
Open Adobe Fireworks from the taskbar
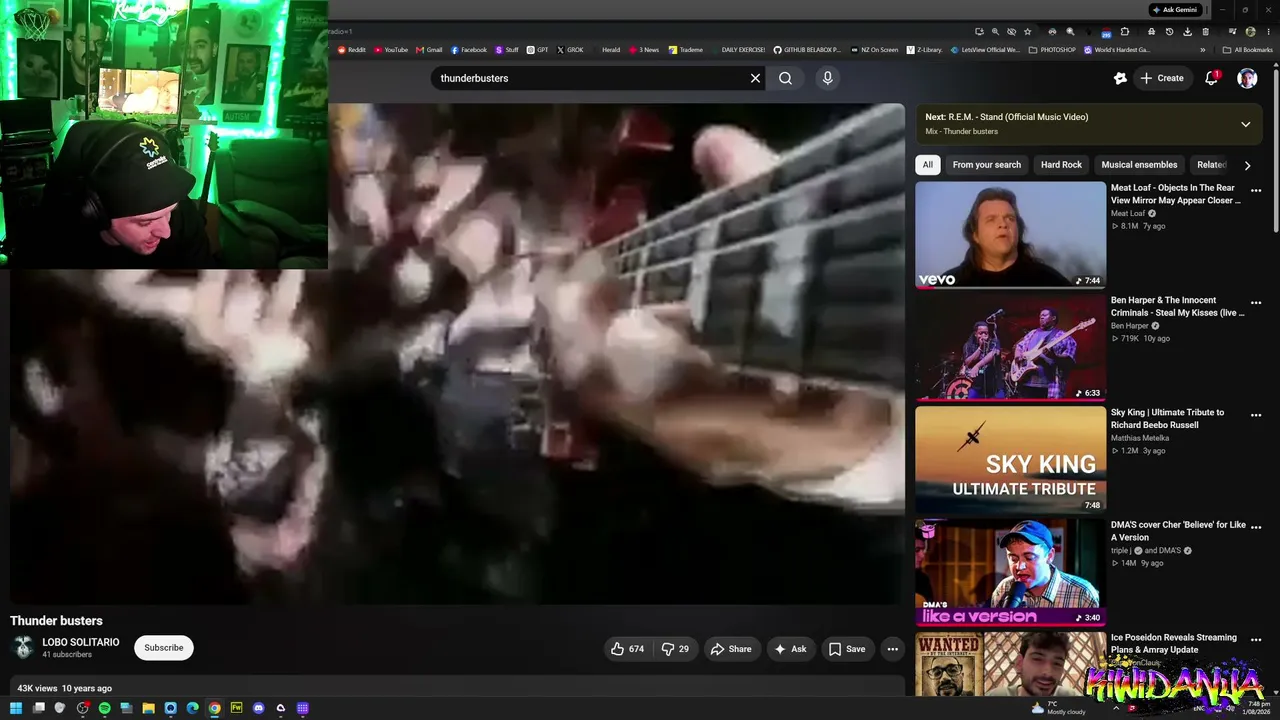click(x=236, y=708)
